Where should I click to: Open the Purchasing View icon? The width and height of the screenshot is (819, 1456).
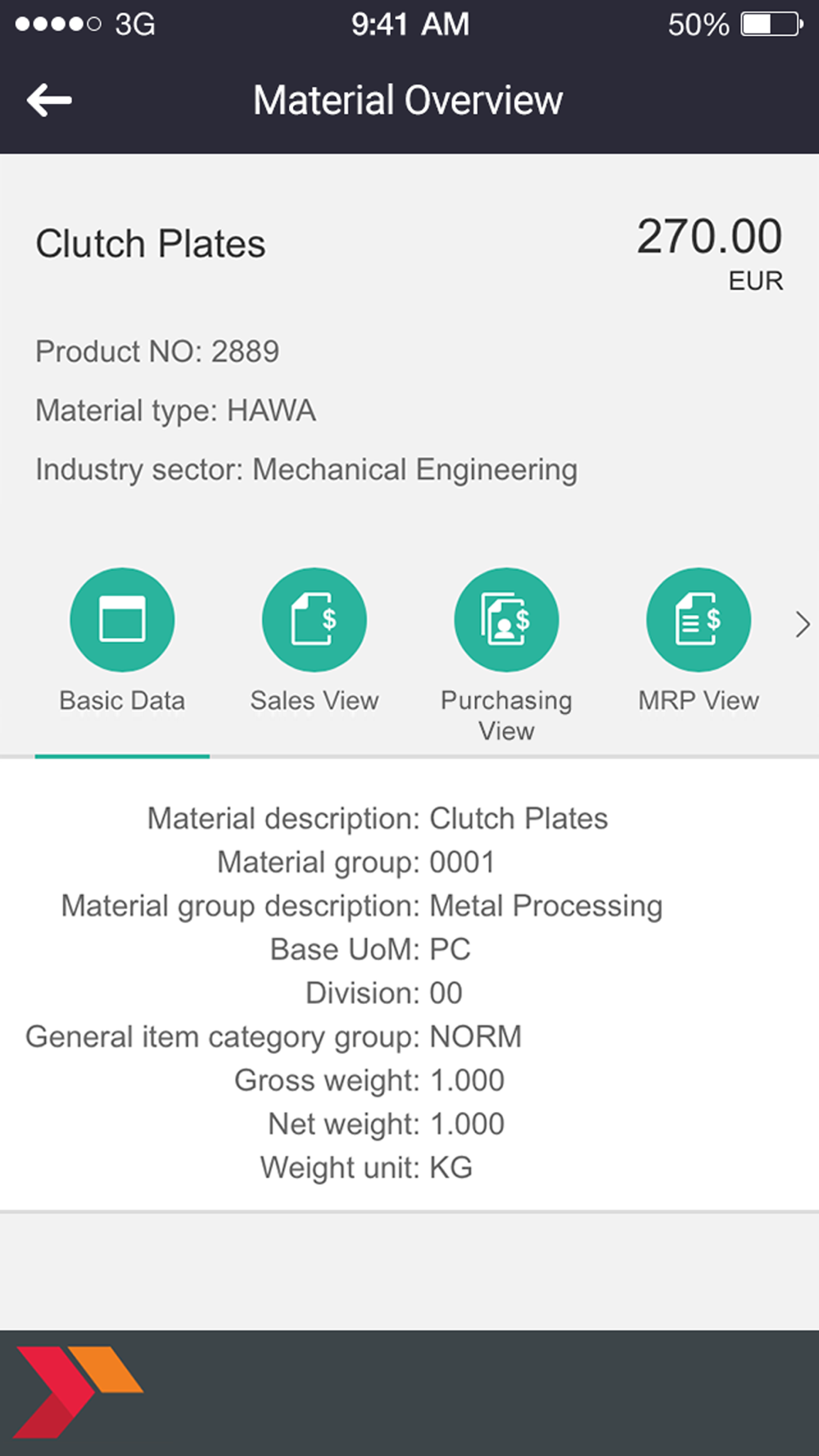tap(507, 620)
